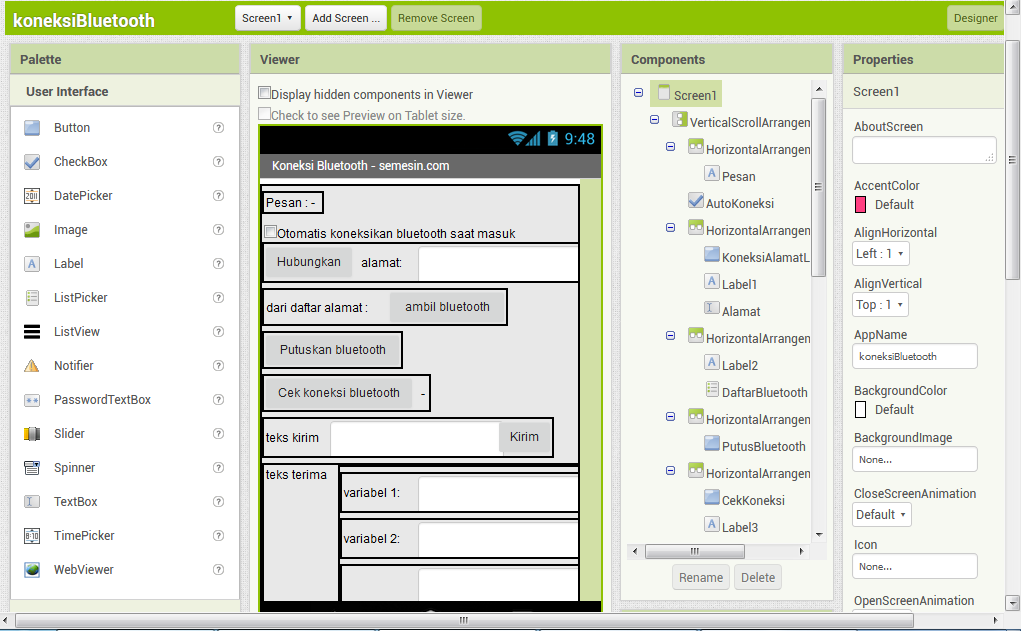Open the AlignHorizontal dropdown
This screenshot has height=631, width=1021.
(x=880, y=254)
